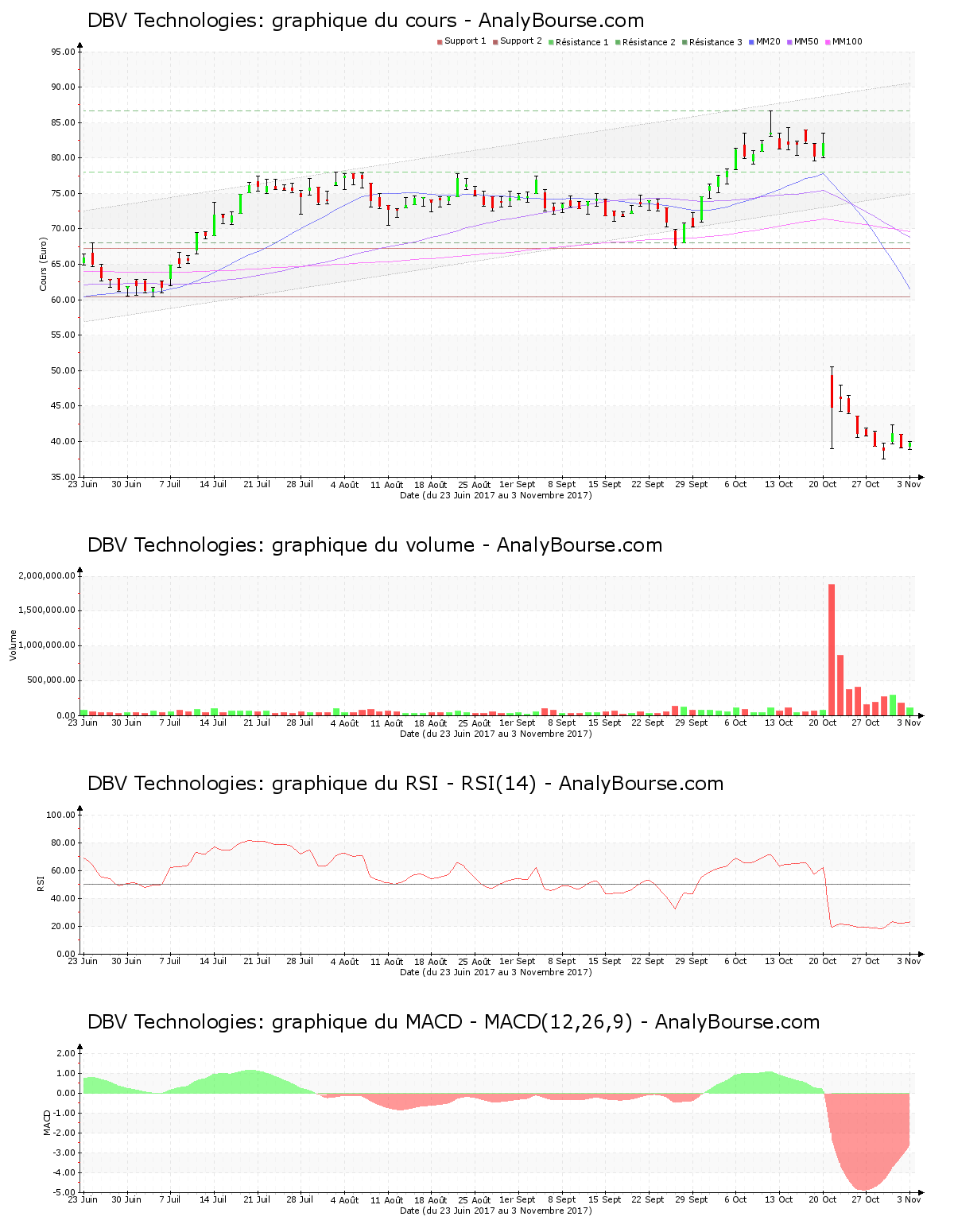Click the 'graphique du MACD - MACD(12,26,9)' title
This screenshot has height=1232, width=954.
(453, 1022)
